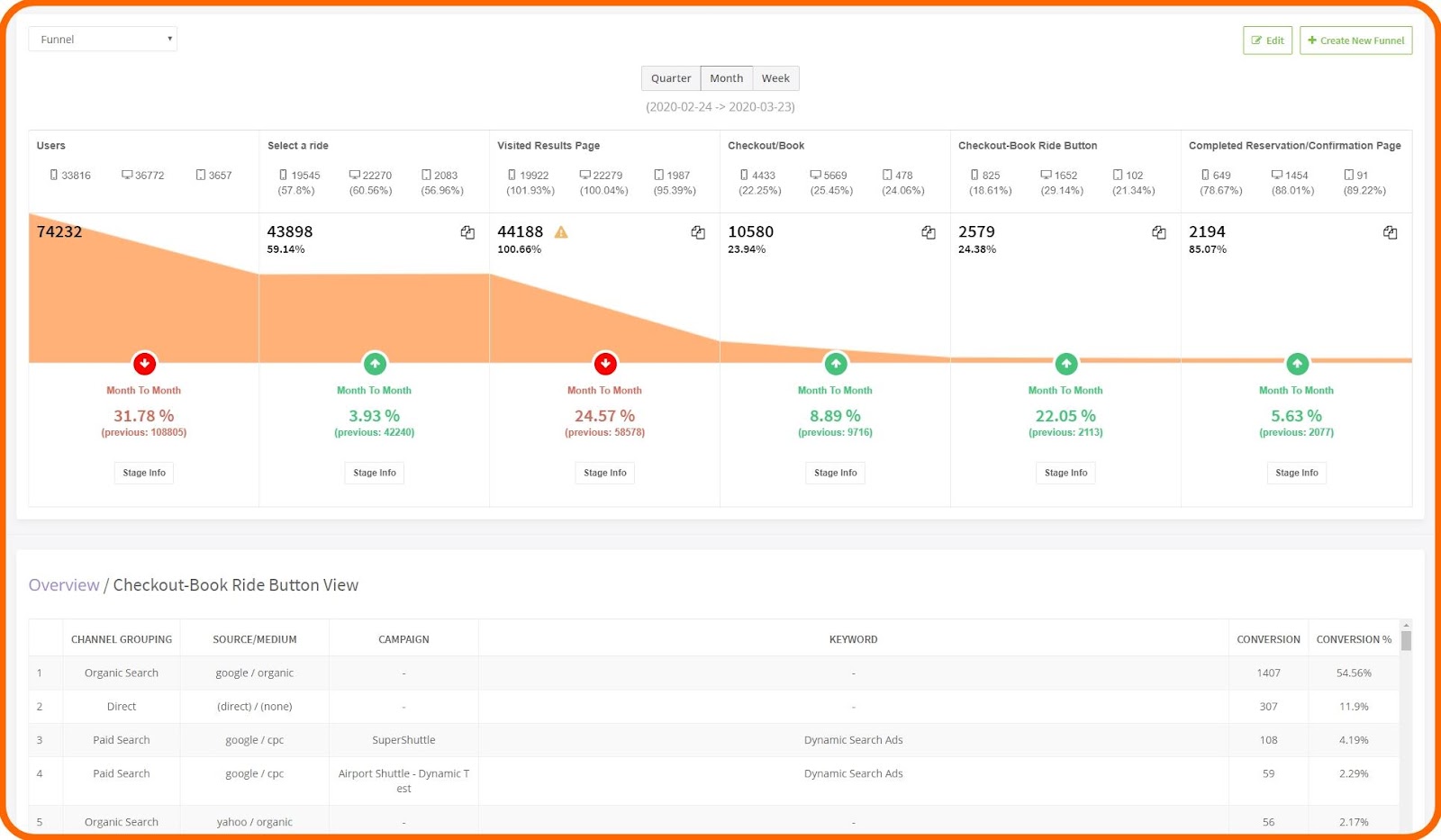Click the '(direct) / (none)' source cell
Image resolution: width=1441 pixels, height=840 pixels.
point(255,707)
